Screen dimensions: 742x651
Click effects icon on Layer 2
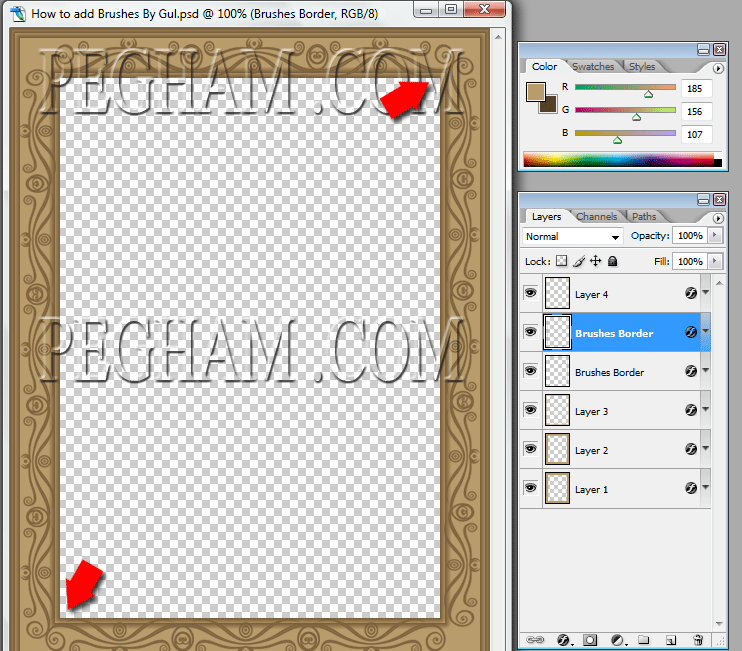click(x=691, y=449)
